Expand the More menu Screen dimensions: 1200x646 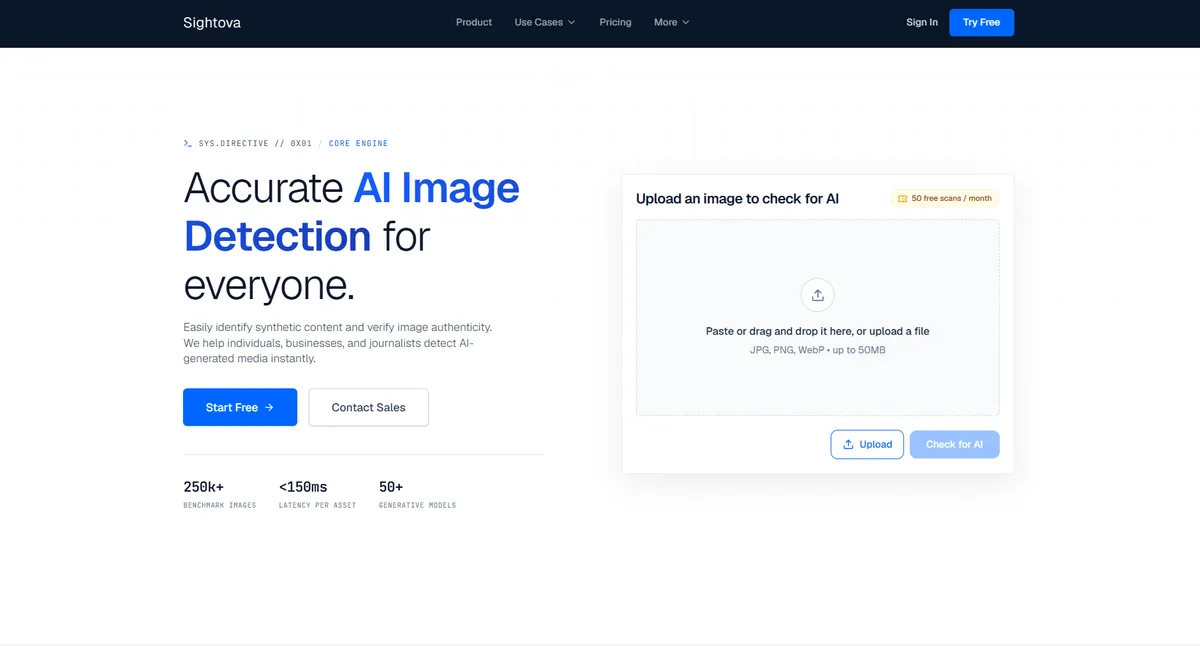click(x=672, y=22)
